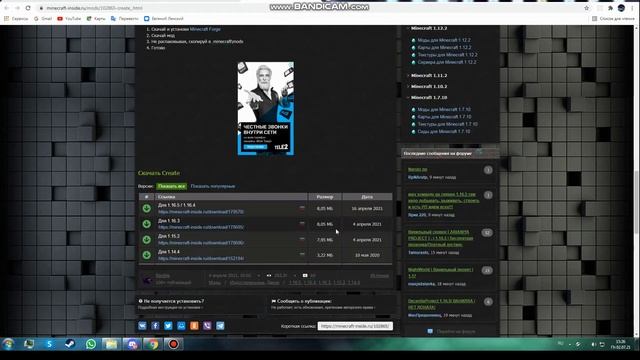Click the 3,22 Mb size cell
640x360 pixels.
[x=324, y=255]
